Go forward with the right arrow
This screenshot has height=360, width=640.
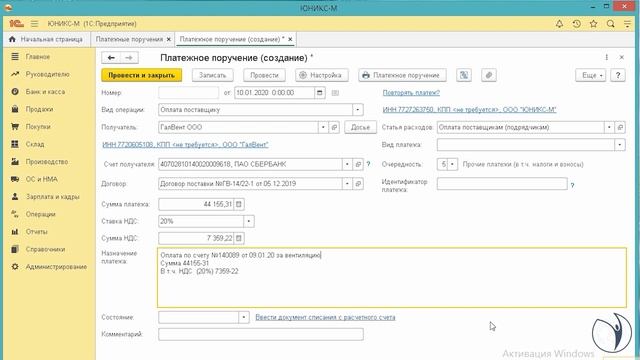[129, 58]
